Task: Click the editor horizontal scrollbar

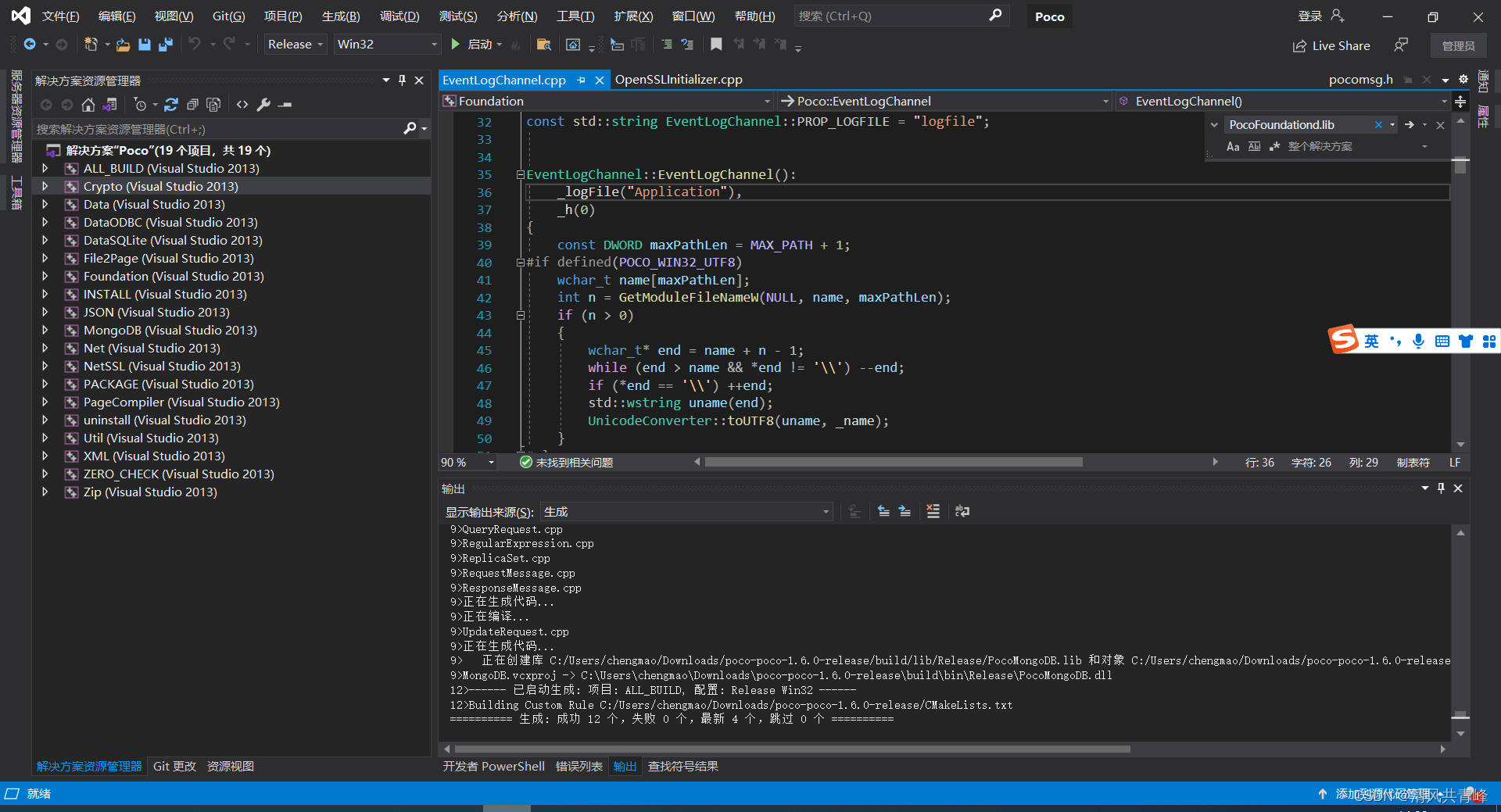Action: (x=893, y=462)
